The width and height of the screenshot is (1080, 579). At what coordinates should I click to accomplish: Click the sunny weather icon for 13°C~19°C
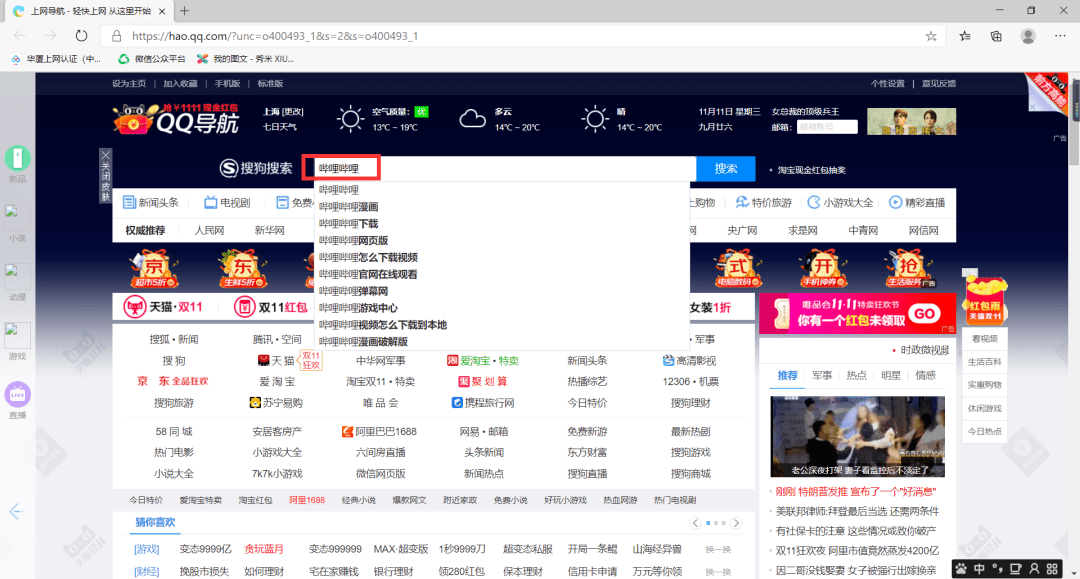(x=350, y=119)
